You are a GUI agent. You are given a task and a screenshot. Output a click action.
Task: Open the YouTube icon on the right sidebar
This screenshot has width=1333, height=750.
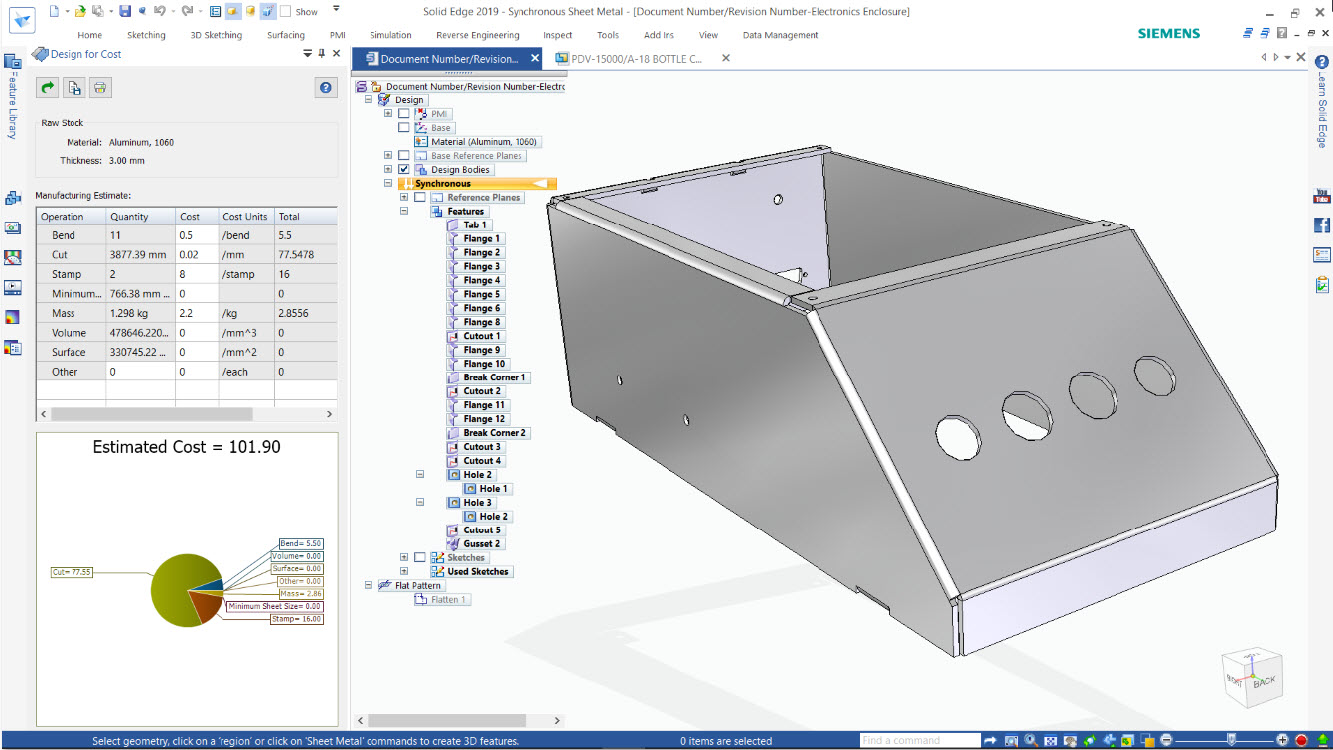[1322, 196]
